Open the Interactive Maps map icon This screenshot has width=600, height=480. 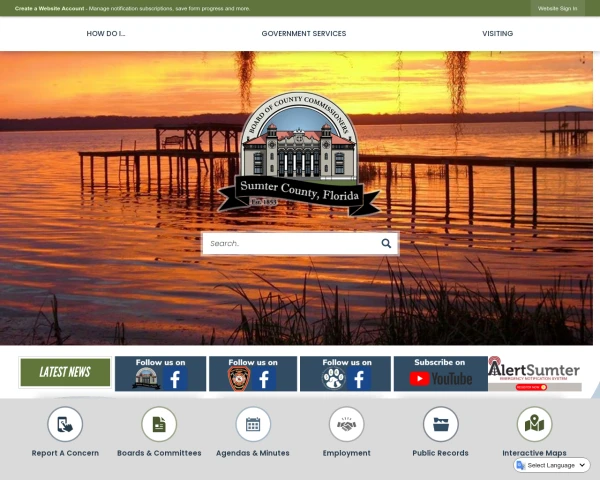coord(534,424)
